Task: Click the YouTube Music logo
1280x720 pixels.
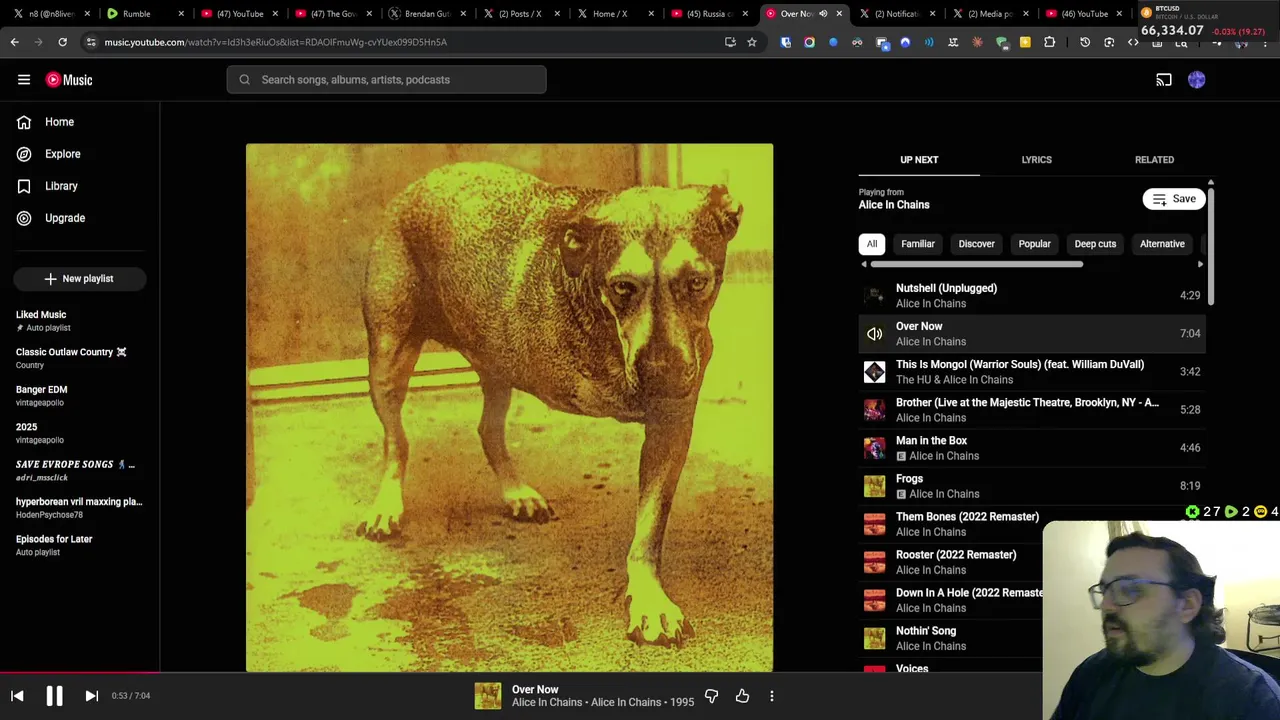Action: [69, 80]
